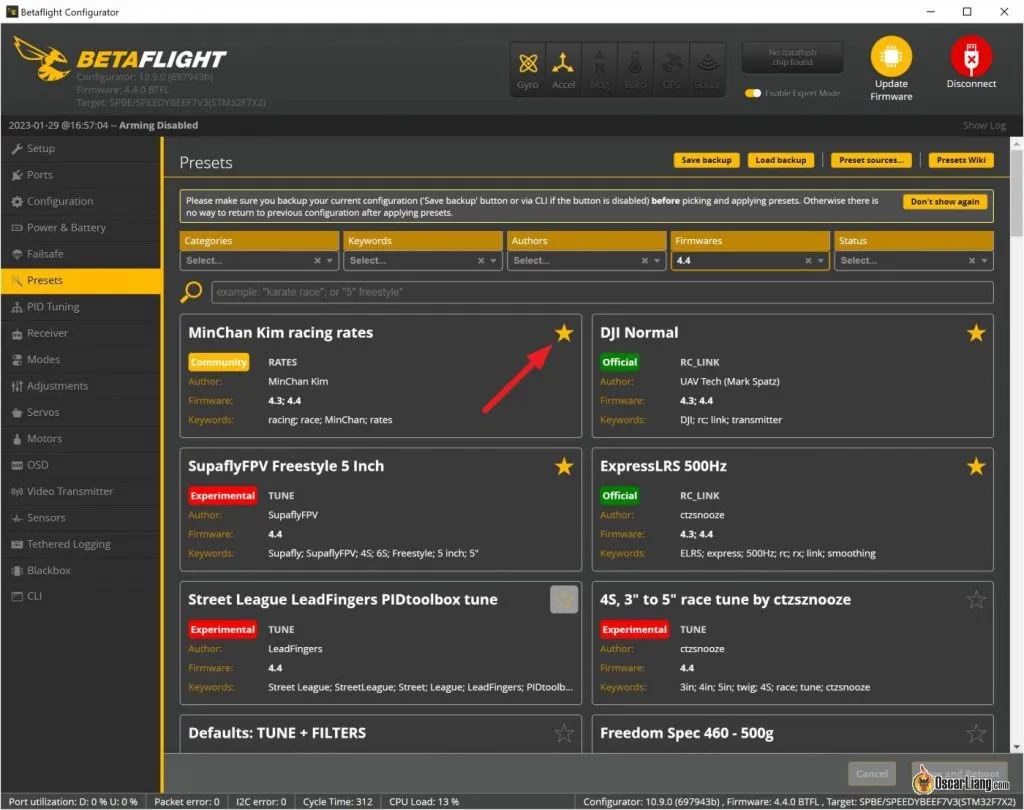Clear the Categories filter selection
This screenshot has width=1024, height=810.
pyautogui.click(x=317, y=261)
